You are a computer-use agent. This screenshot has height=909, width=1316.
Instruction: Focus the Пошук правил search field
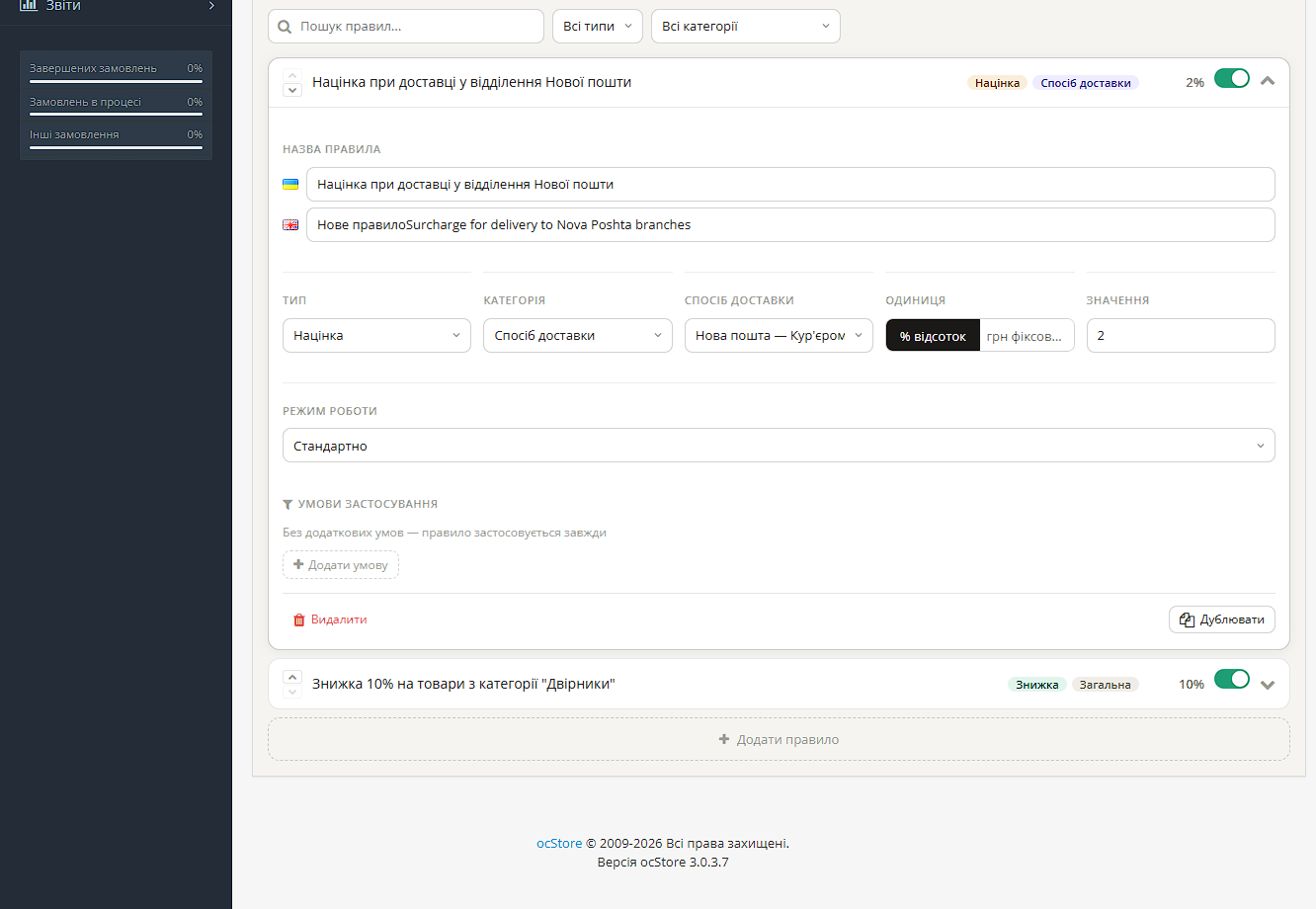pyautogui.click(x=406, y=27)
